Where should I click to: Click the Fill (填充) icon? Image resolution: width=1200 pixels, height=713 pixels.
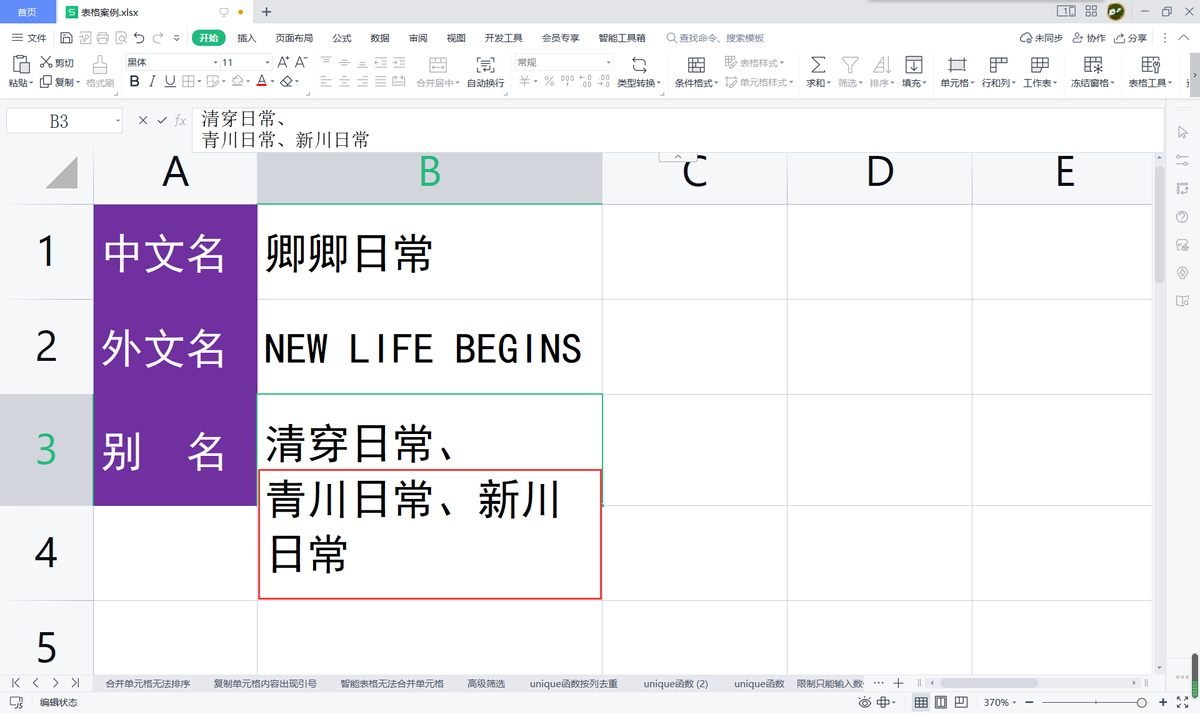[x=913, y=65]
